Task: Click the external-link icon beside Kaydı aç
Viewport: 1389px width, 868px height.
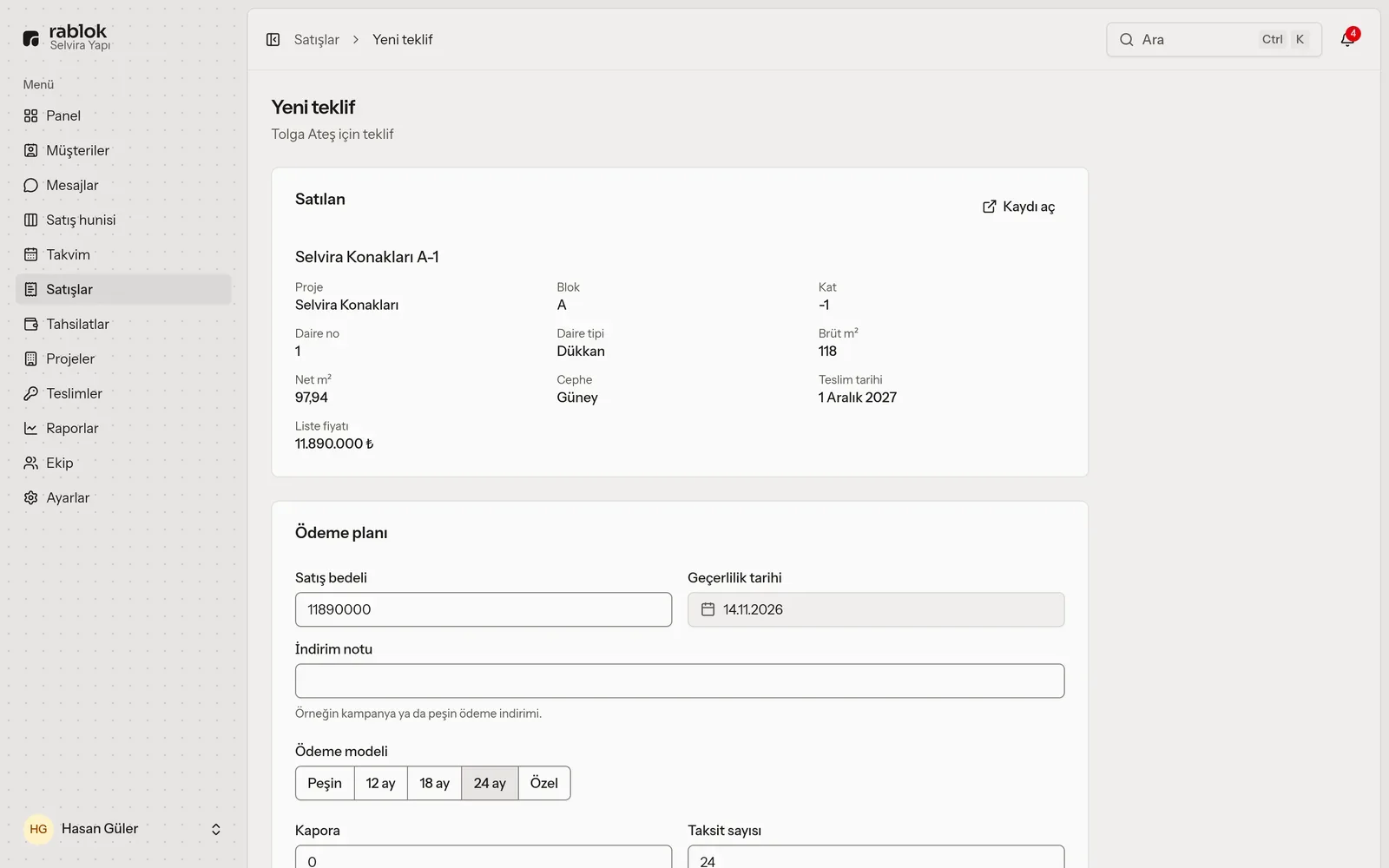Action: tap(989, 207)
